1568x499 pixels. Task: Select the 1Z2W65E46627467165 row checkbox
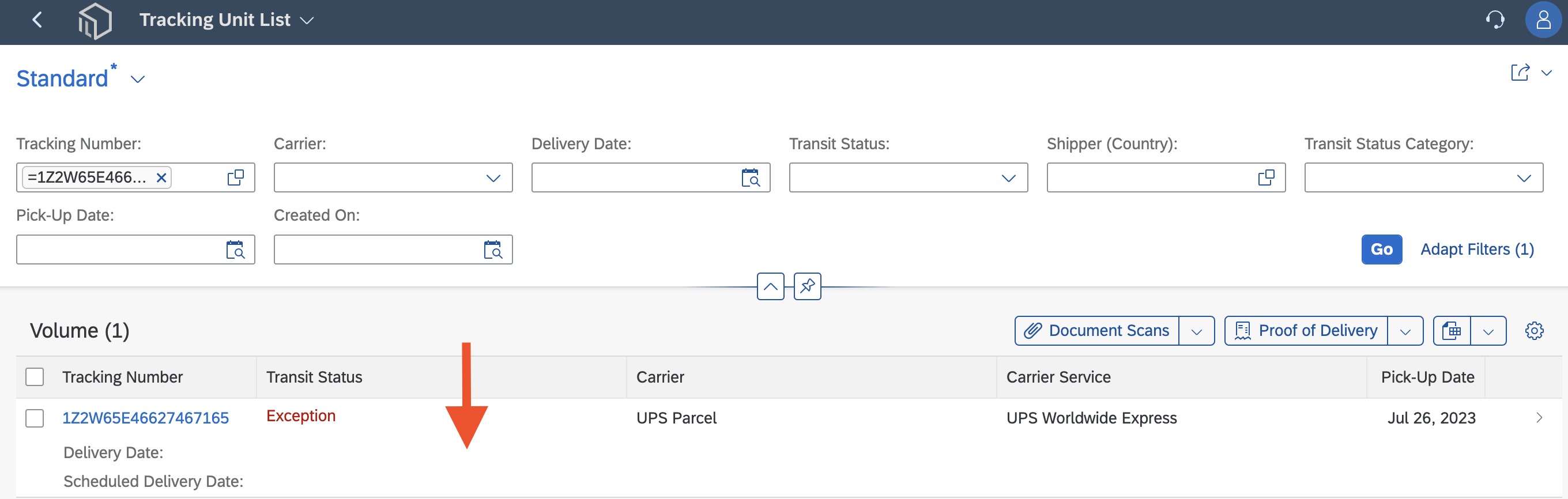(x=35, y=418)
